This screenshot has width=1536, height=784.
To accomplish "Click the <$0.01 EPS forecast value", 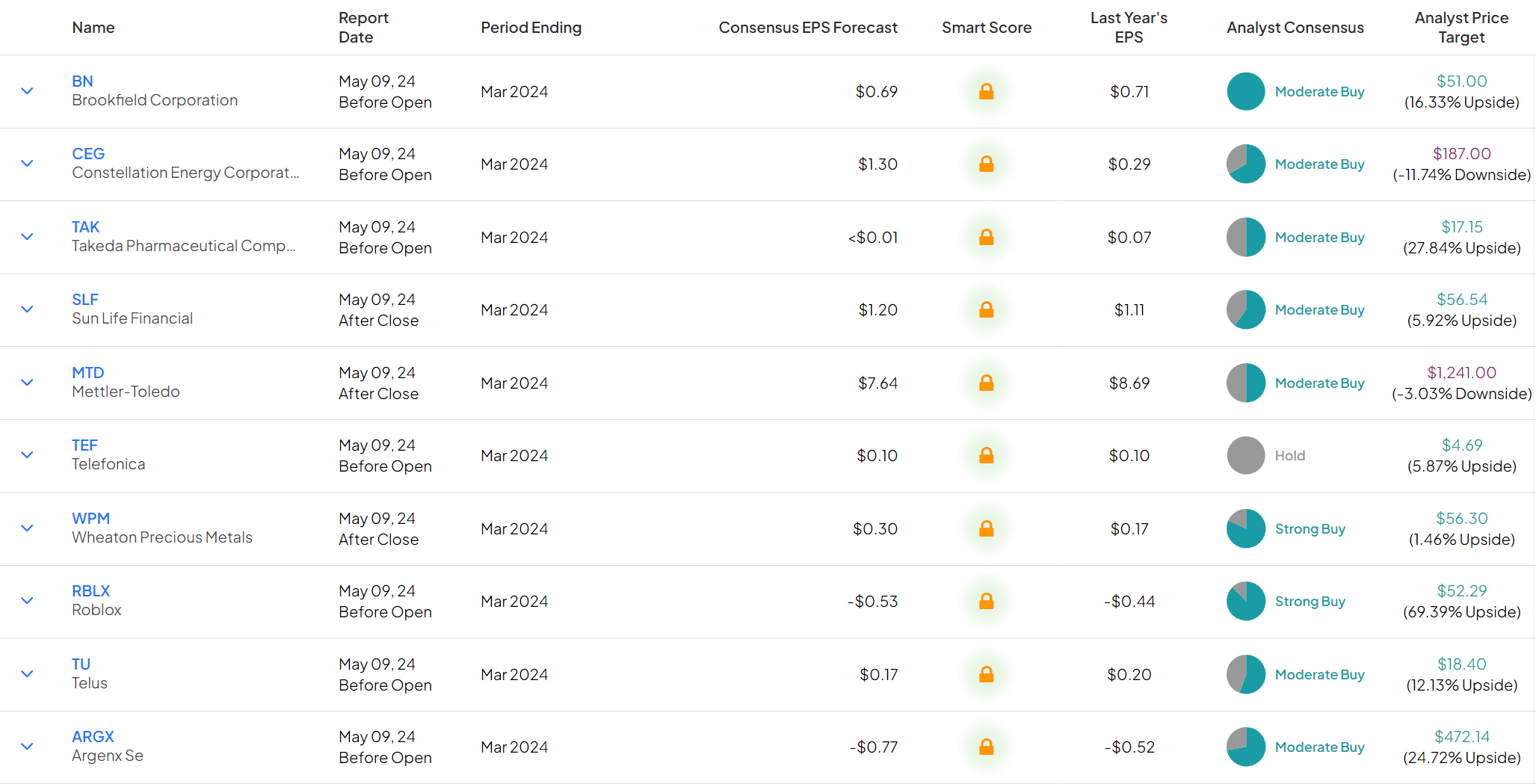I will [x=873, y=237].
